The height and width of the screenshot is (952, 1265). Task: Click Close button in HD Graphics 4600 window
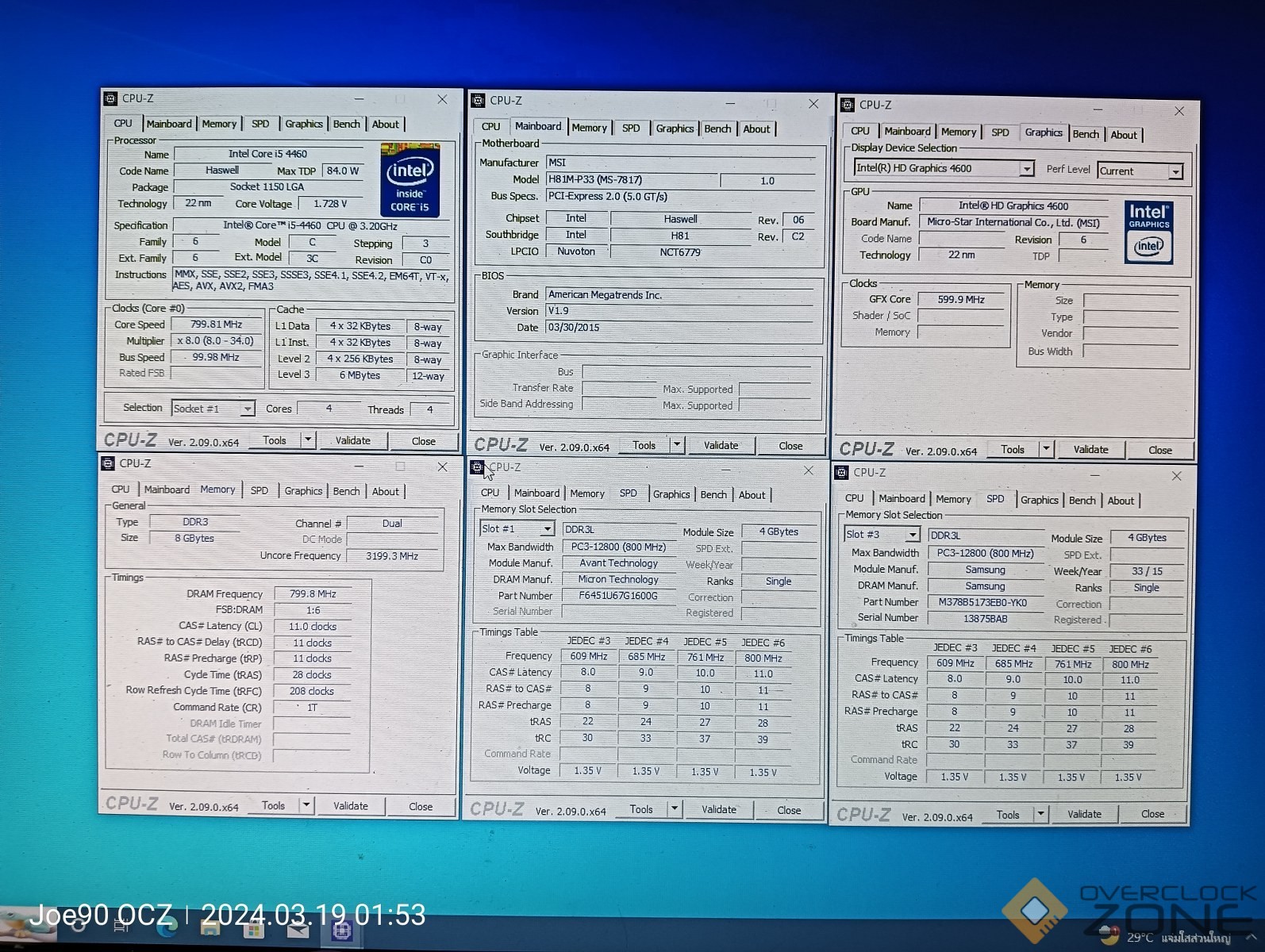pyautogui.click(x=1159, y=450)
